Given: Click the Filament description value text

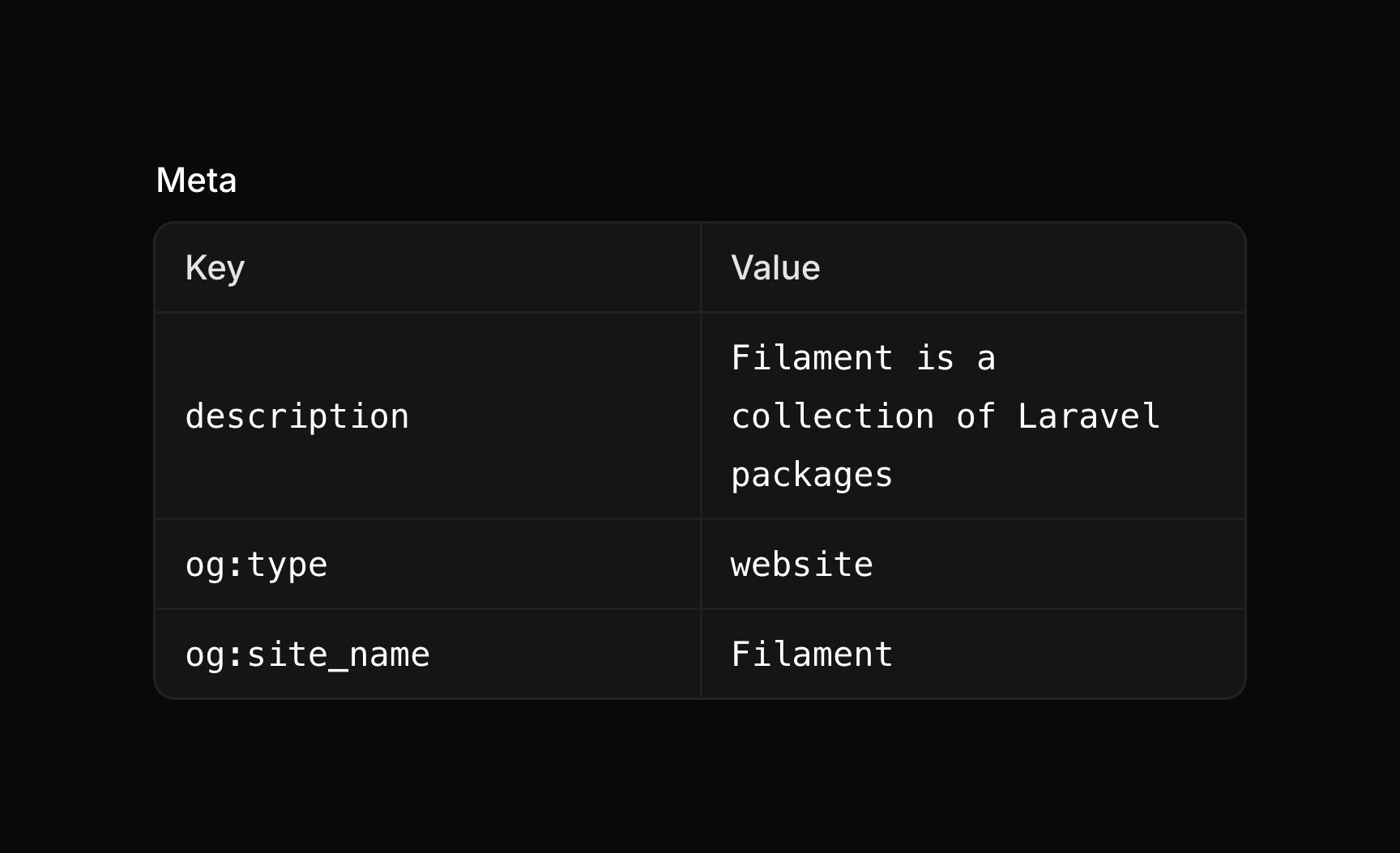Looking at the screenshot, I should pyautogui.click(x=863, y=356).
